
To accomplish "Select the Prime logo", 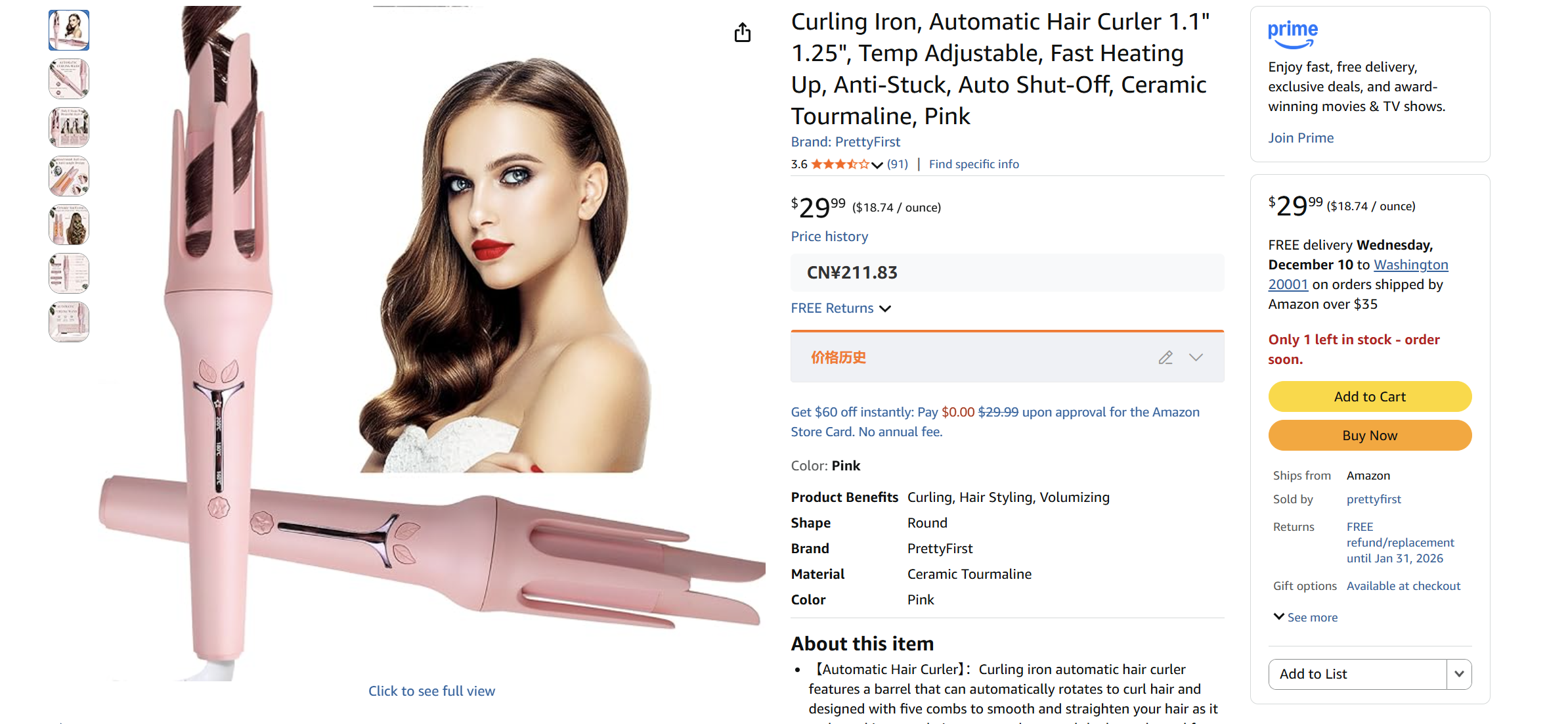I will tap(1292, 33).
